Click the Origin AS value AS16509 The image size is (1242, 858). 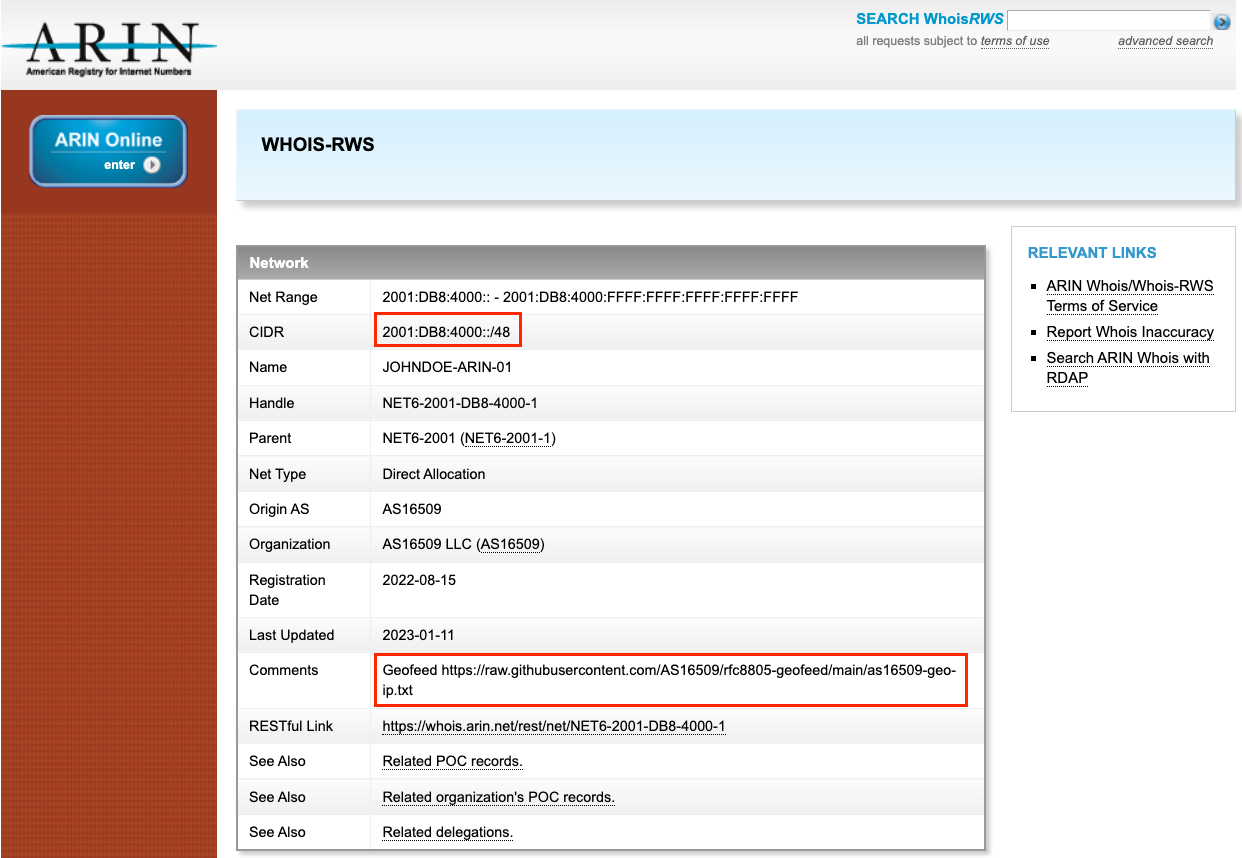coord(412,509)
